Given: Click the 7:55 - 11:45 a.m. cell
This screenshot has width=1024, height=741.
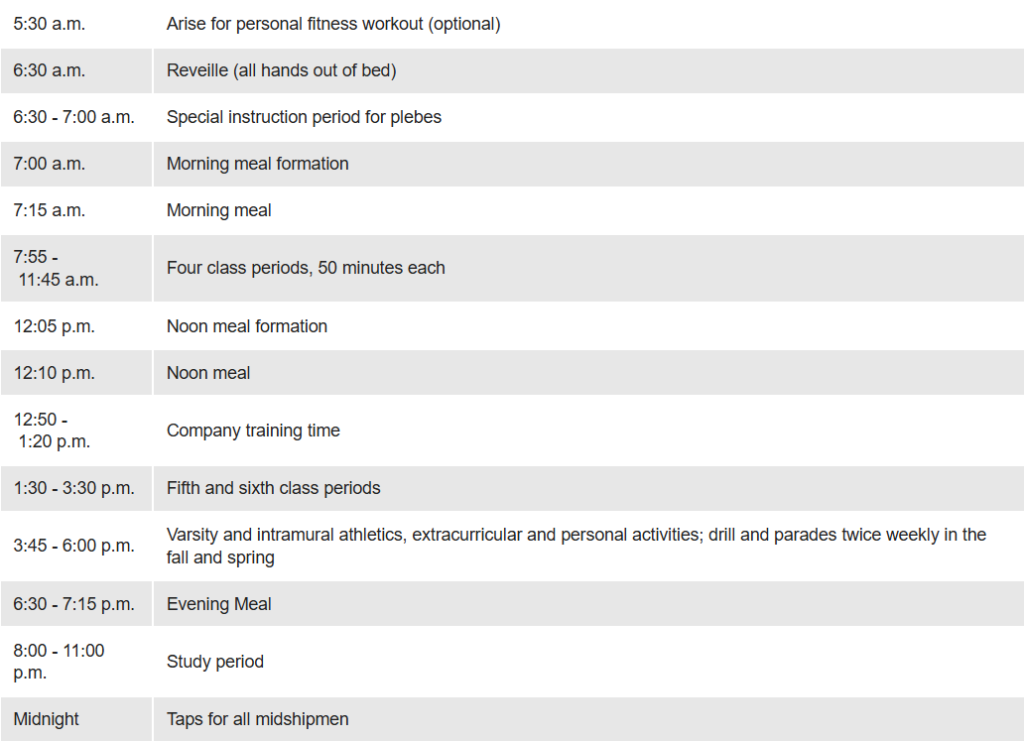Looking at the screenshot, I should click(x=76, y=268).
